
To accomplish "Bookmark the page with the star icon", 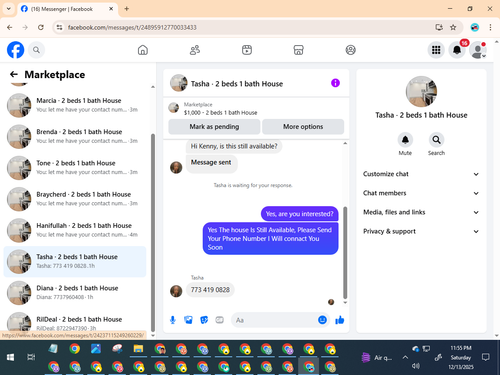I will (x=453, y=27).
